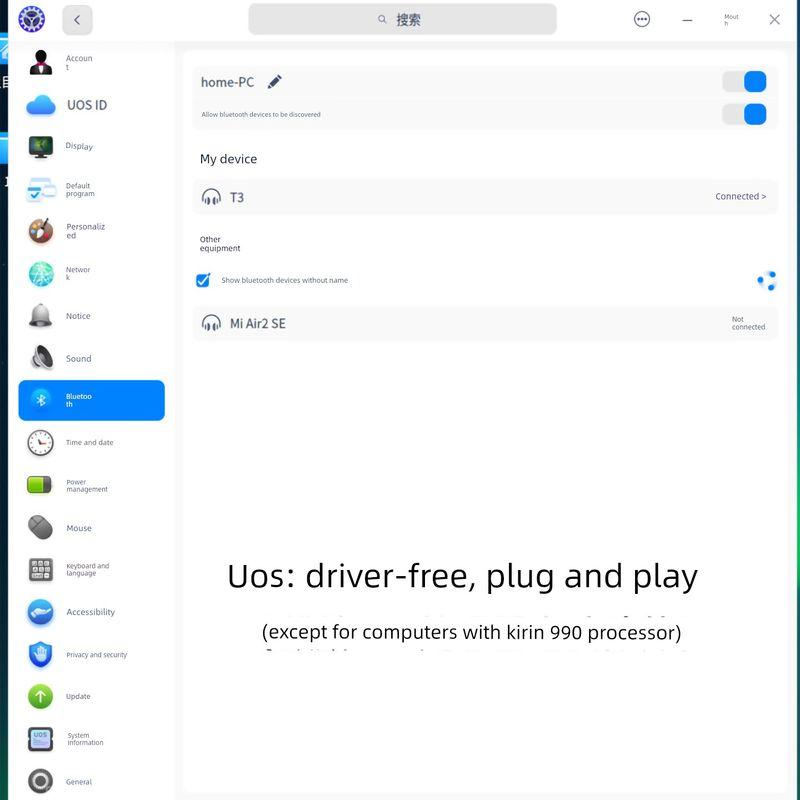
Task: Open the Notice bell icon
Action: (x=41, y=316)
